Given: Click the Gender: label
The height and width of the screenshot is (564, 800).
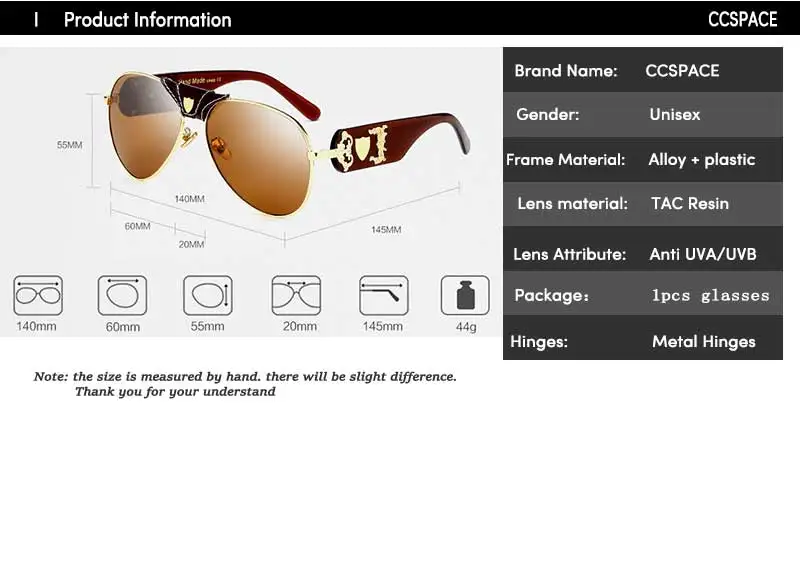Looking at the screenshot, I should coord(548,114).
